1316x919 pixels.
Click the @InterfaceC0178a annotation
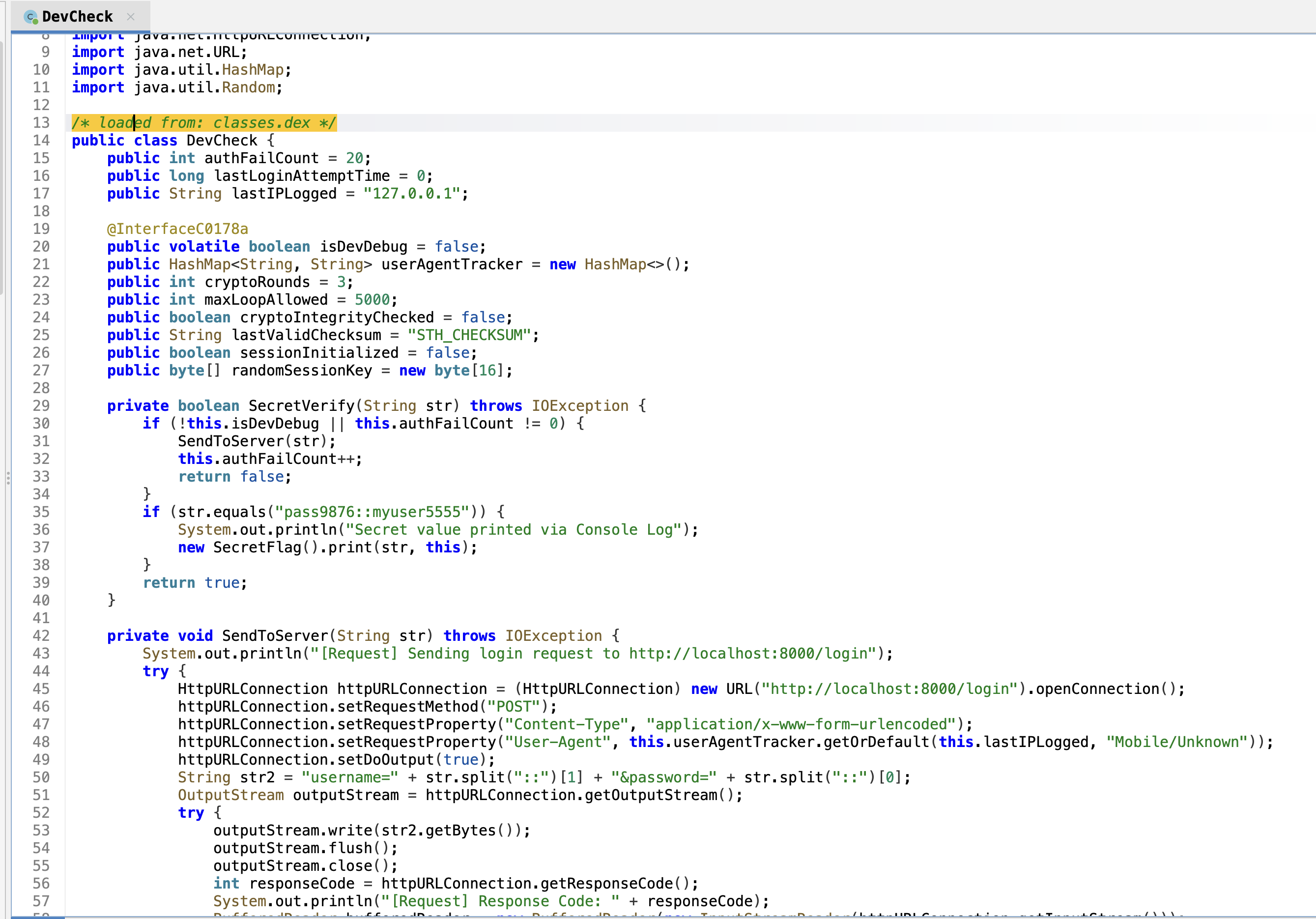(177, 229)
